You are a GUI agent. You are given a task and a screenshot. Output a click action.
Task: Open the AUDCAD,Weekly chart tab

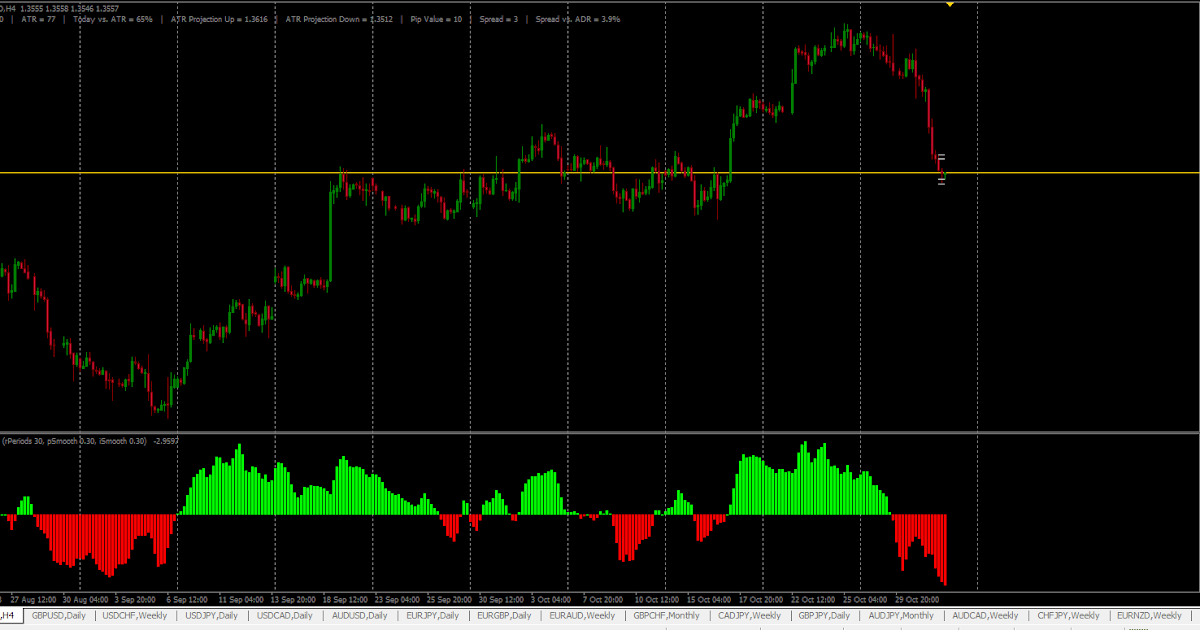pyautogui.click(x=985, y=616)
